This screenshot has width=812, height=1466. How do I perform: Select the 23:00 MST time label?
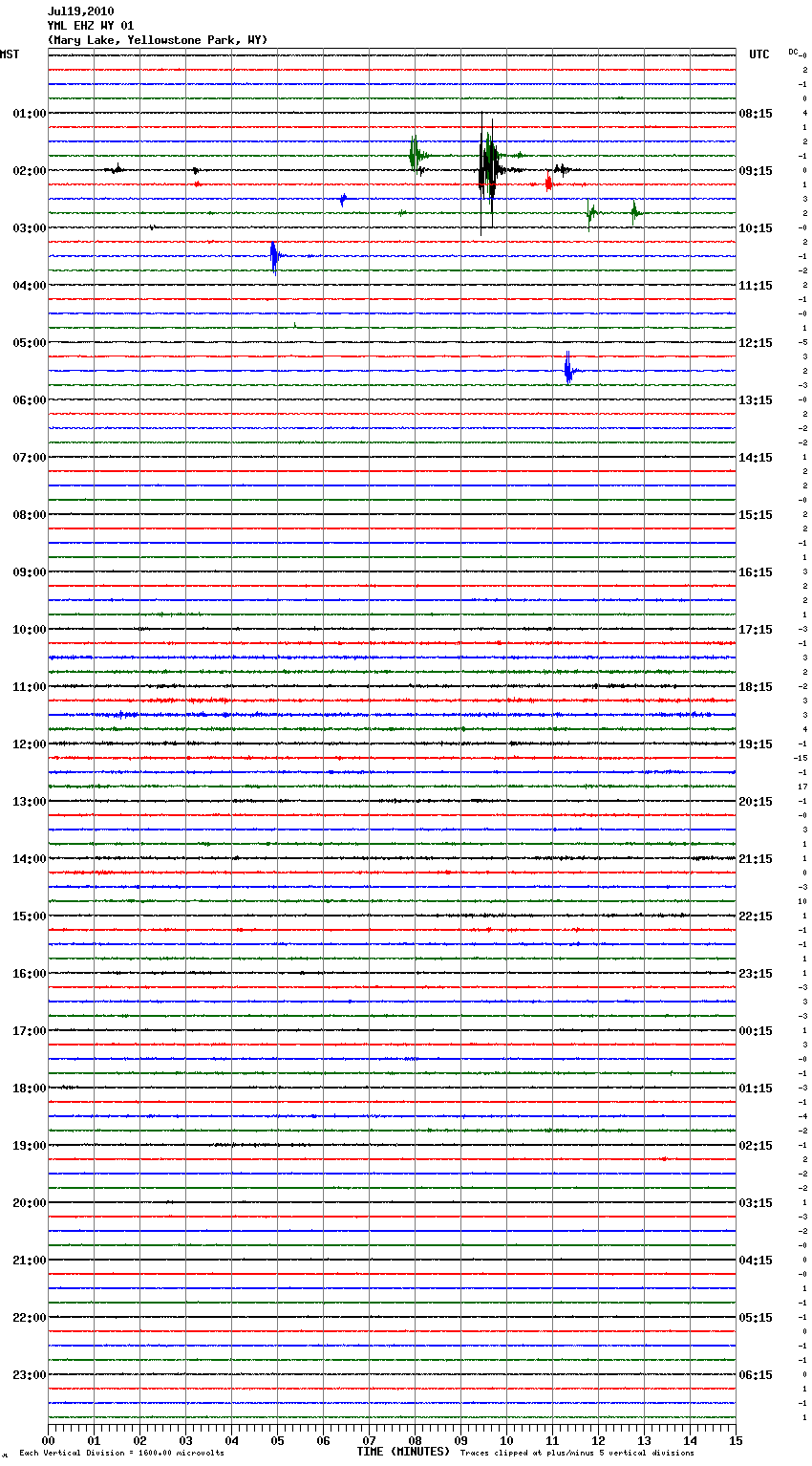click(30, 1374)
